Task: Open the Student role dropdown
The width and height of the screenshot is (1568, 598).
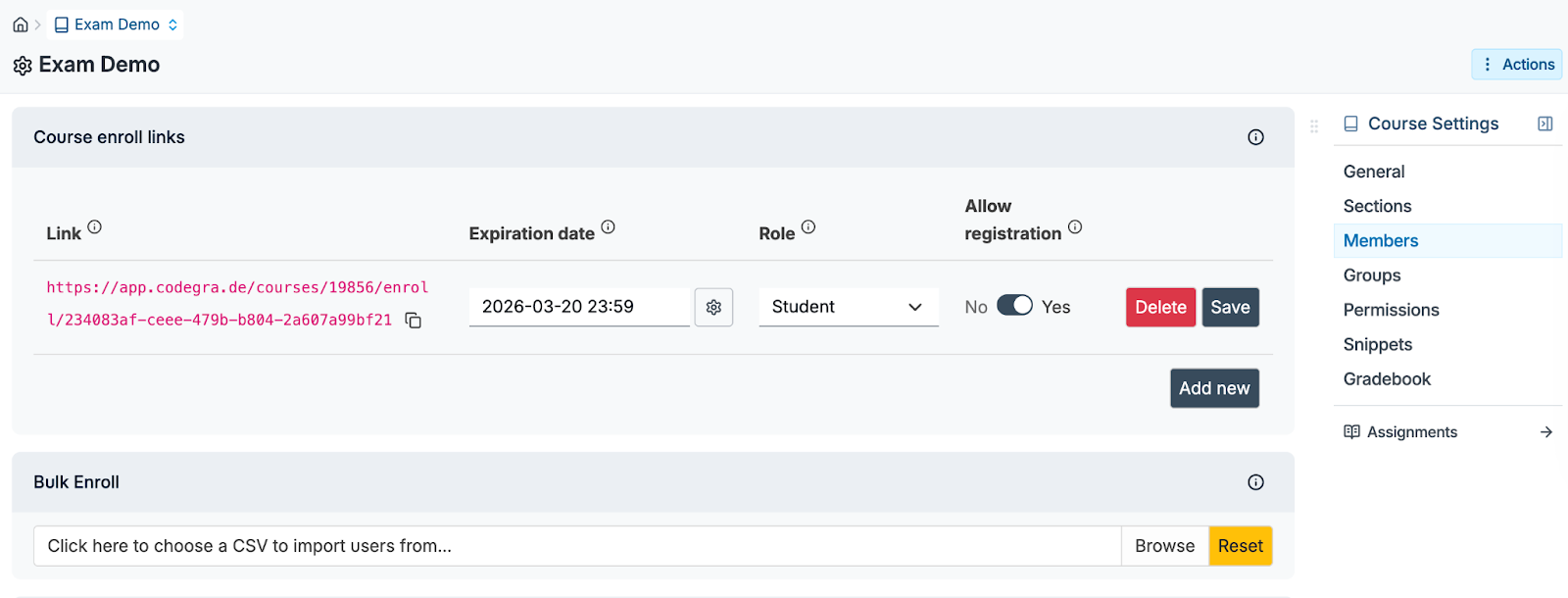Action: point(848,307)
